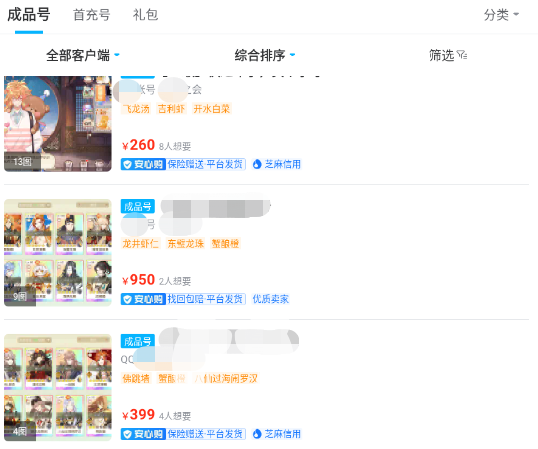The image size is (538, 449).
Task: Click the 芝麻信用 droplet icon on the ¥399 listing
Action: pos(257,434)
